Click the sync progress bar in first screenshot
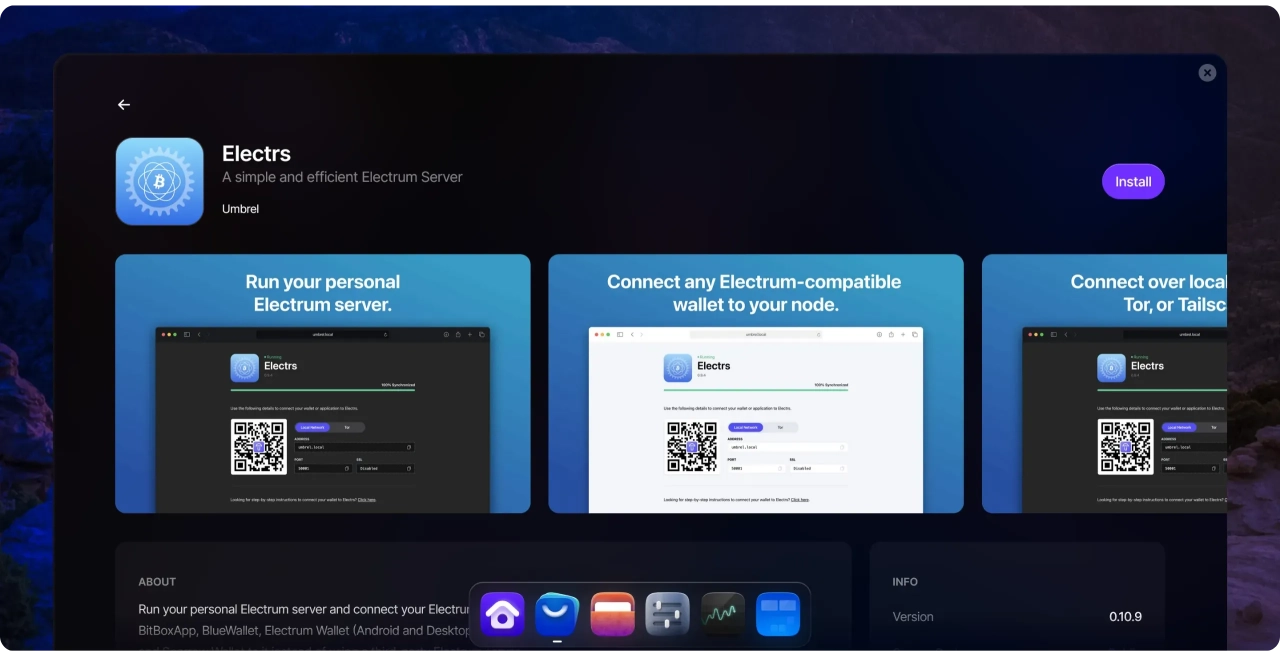The width and height of the screenshot is (1280, 656). pos(323,389)
